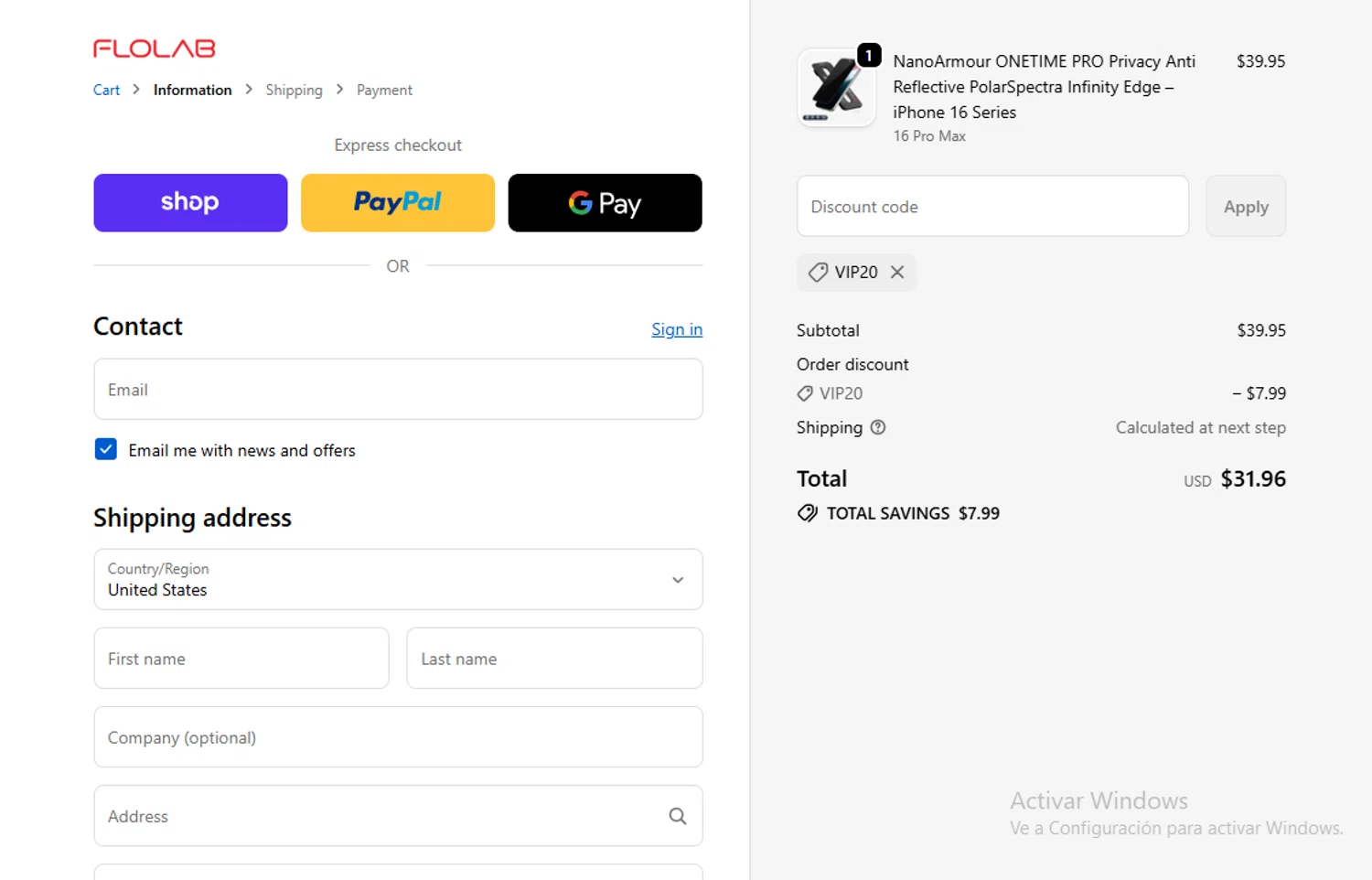The height and width of the screenshot is (880, 1372).
Task: Click the 16 Pro Max variant text
Action: (x=929, y=136)
